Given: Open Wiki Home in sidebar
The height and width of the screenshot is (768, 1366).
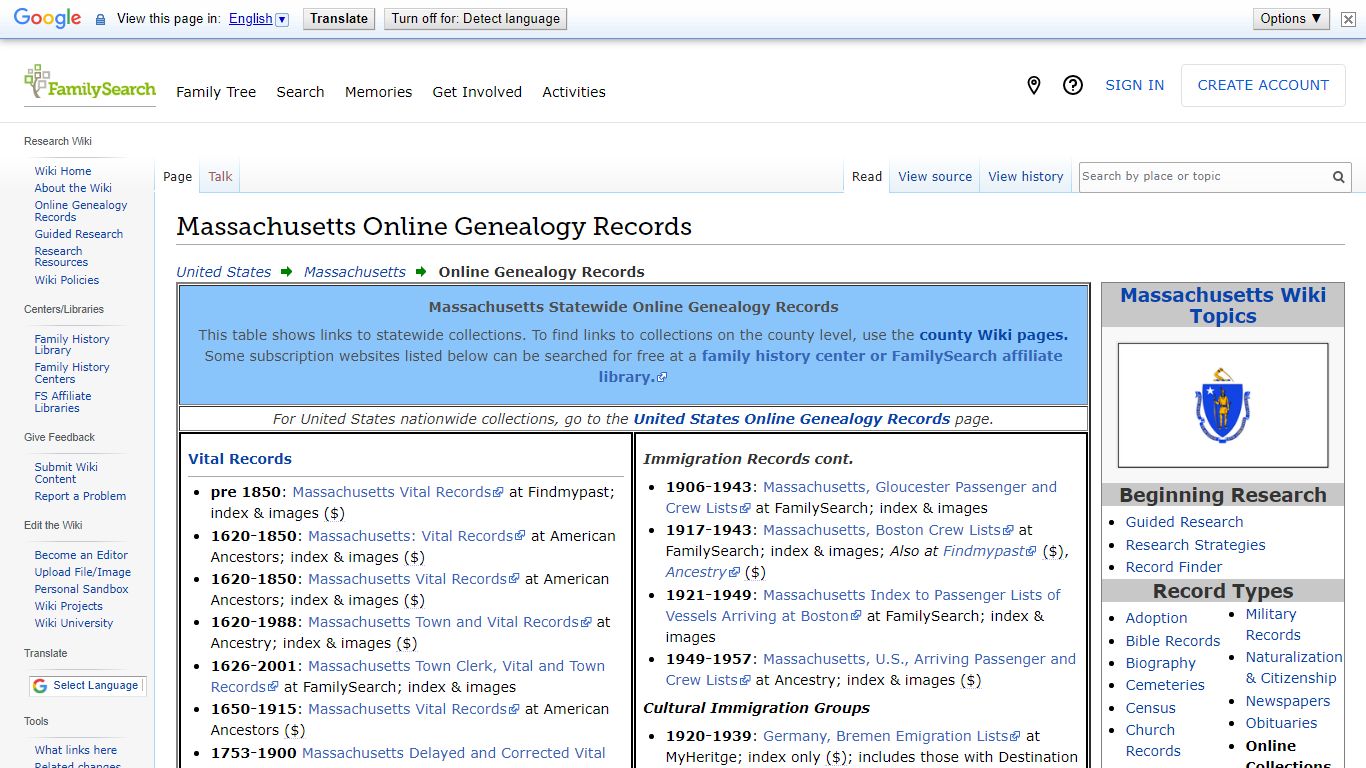Looking at the screenshot, I should coord(63,171).
